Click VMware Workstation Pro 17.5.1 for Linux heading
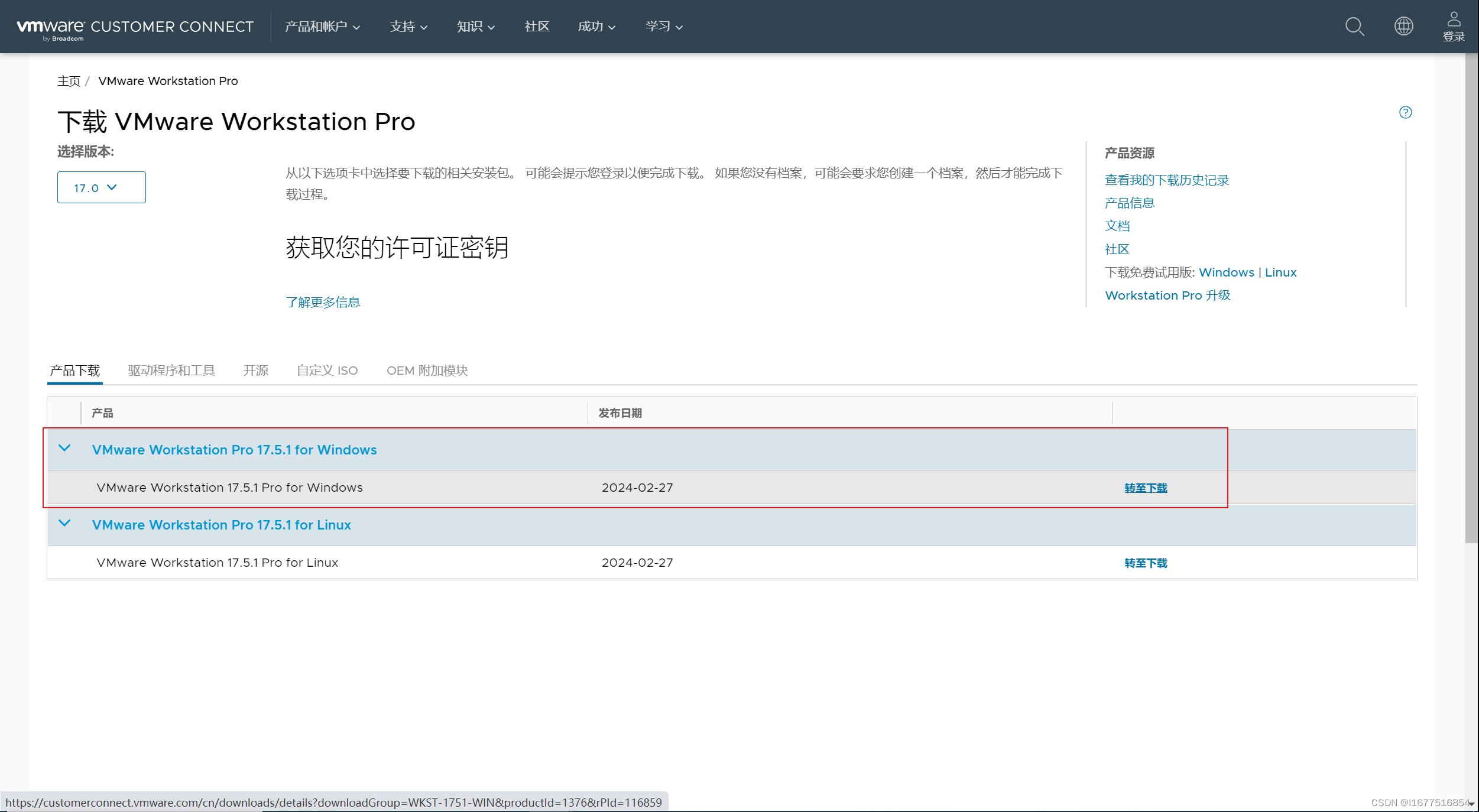 [x=221, y=525]
